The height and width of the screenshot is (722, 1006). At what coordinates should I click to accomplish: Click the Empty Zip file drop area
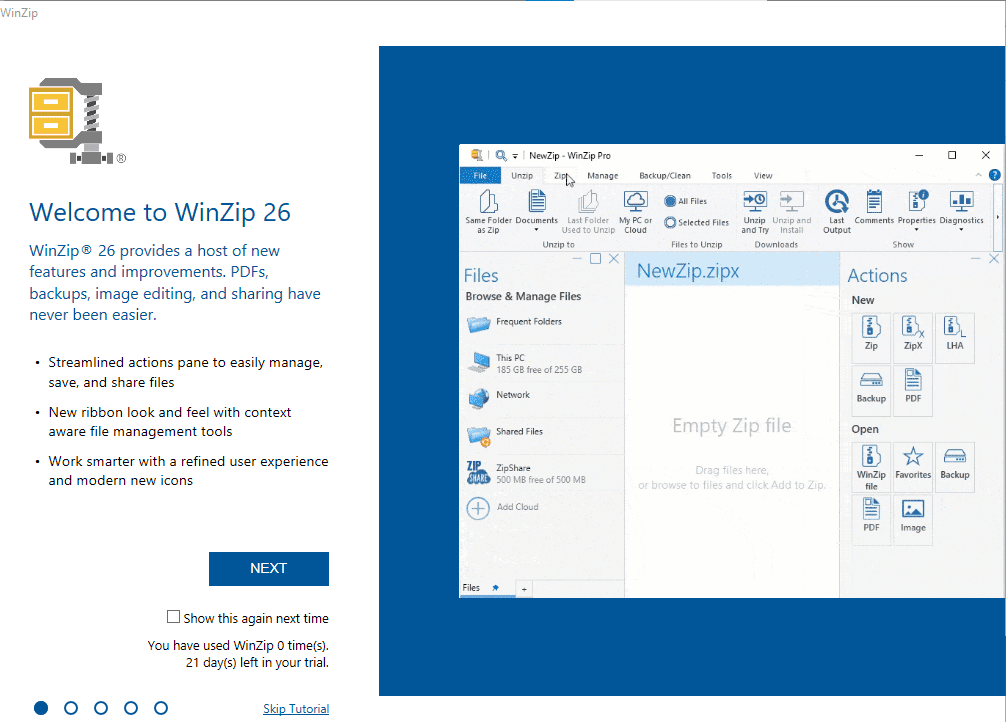tap(732, 442)
